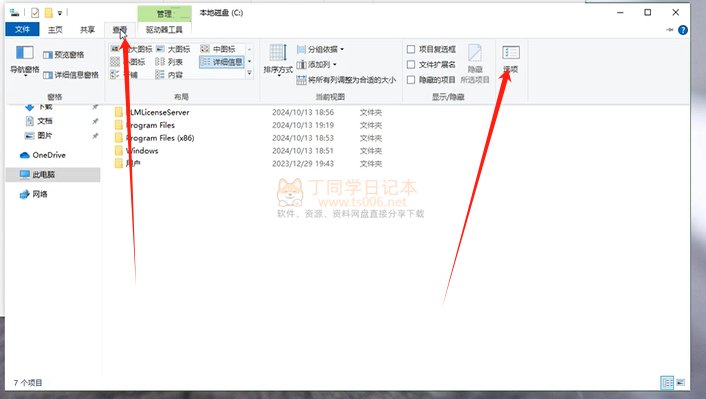Enable the 项目复选框 checkbox
Image resolution: width=706 pixels, height=399 pixels.
[411, 49]
